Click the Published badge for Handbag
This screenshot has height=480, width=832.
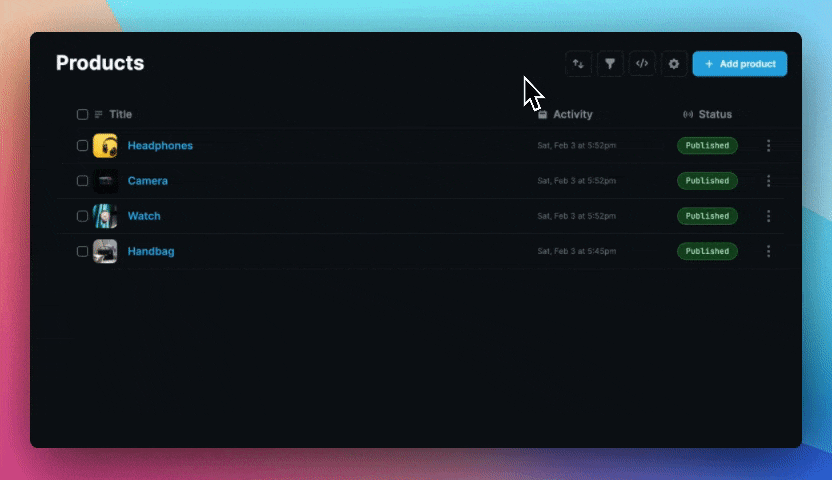click(x=707, y=251)
